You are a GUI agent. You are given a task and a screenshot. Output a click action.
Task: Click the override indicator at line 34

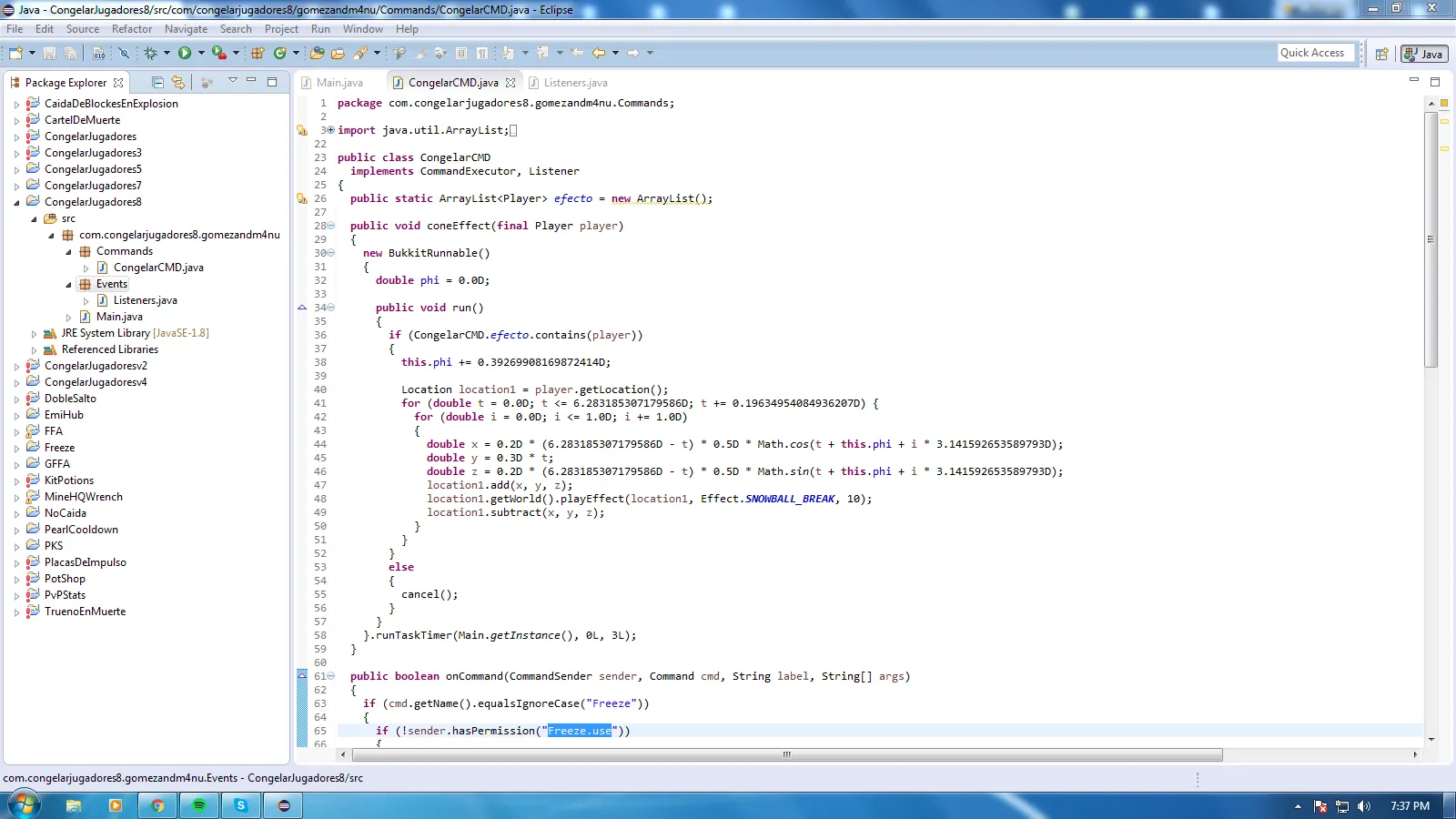pos(302,308)
